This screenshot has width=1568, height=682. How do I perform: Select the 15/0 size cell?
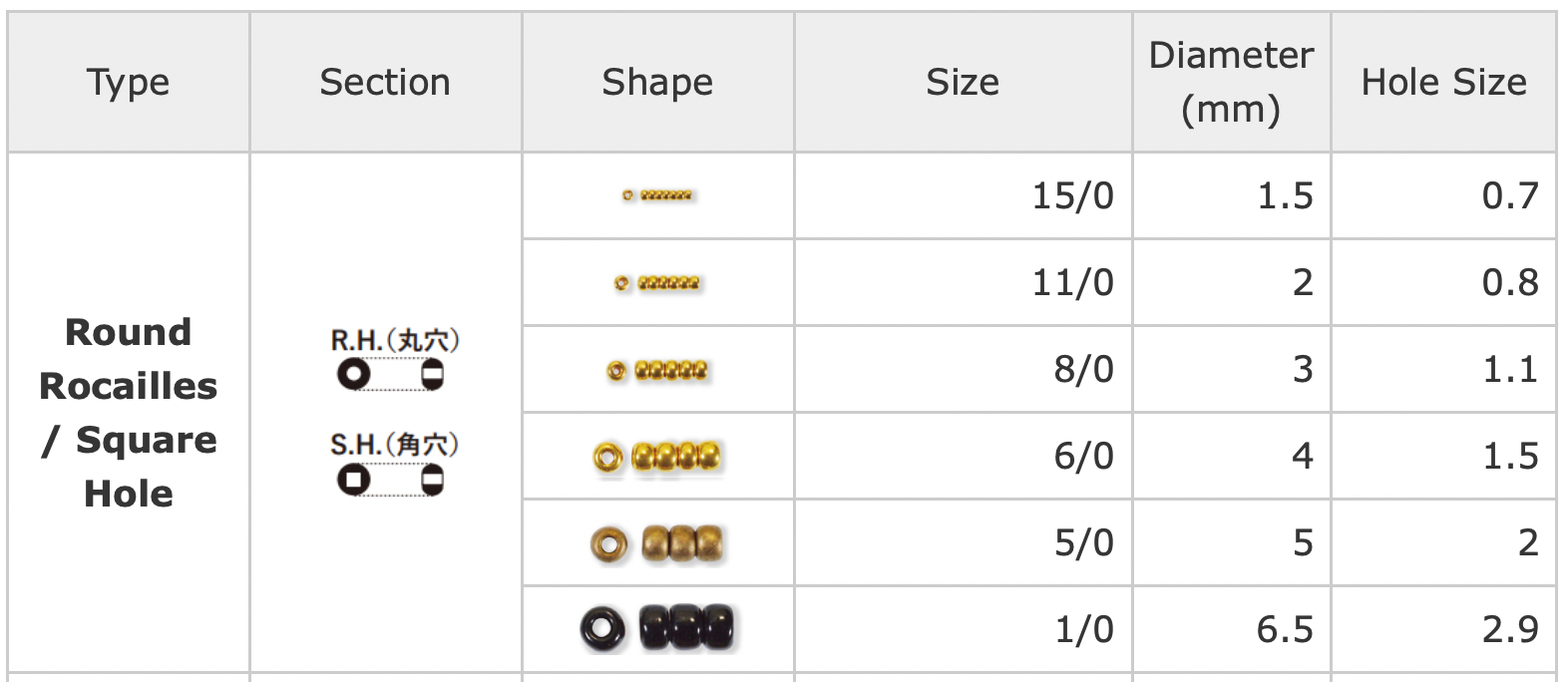pos(1072,195)
